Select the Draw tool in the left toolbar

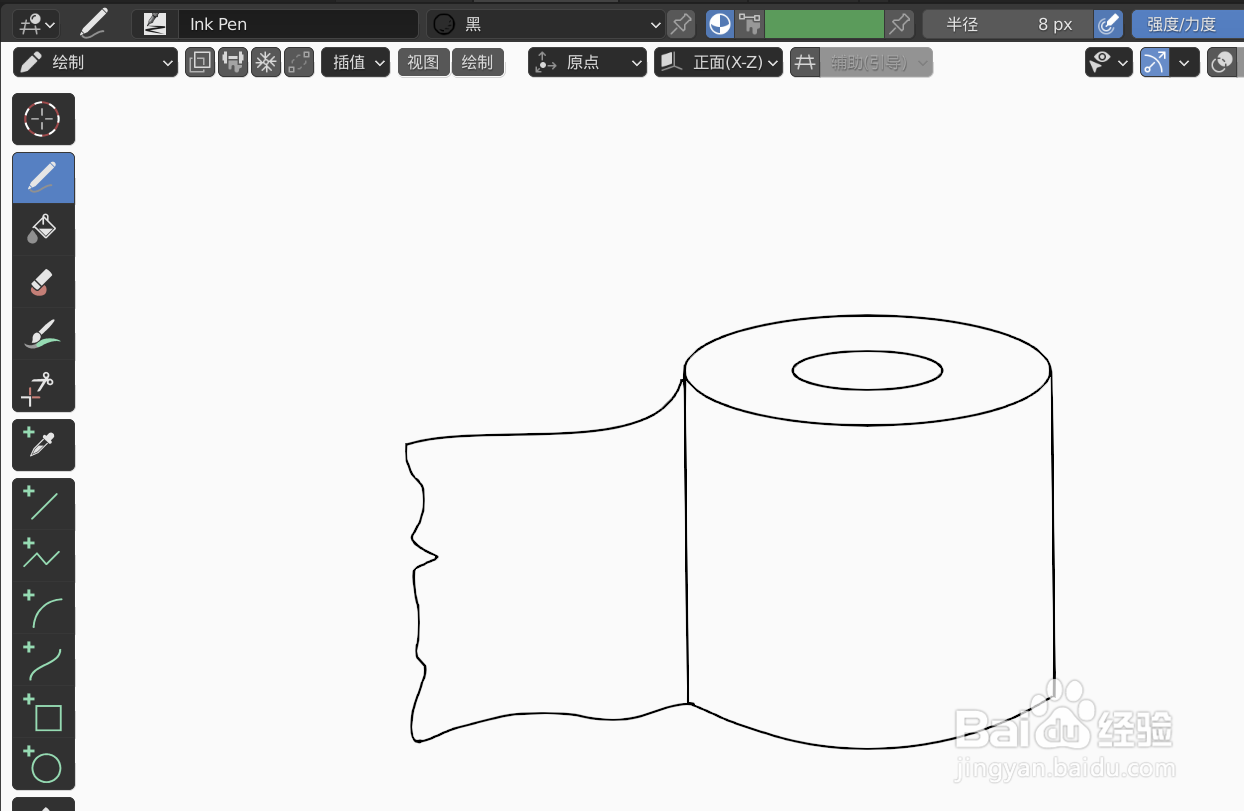pos(43,177)
